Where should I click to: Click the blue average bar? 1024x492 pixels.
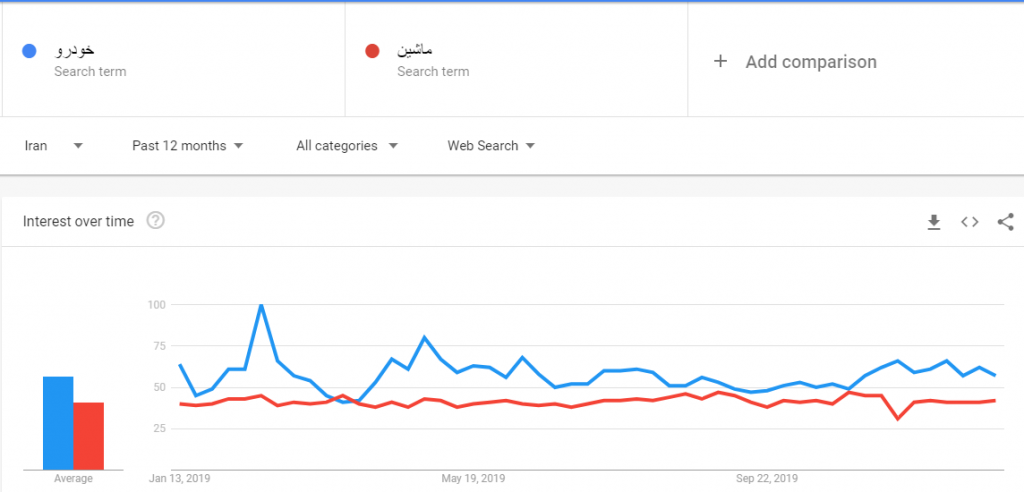[x=58, y=423]
